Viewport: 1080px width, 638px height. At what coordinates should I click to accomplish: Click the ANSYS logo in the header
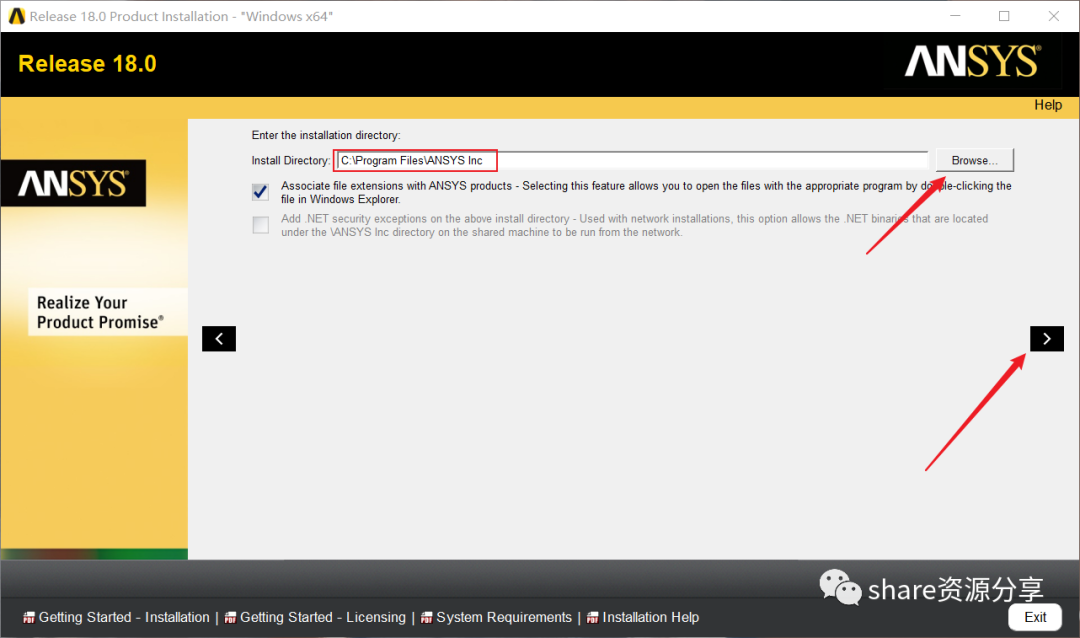click(x=973, y=61)
